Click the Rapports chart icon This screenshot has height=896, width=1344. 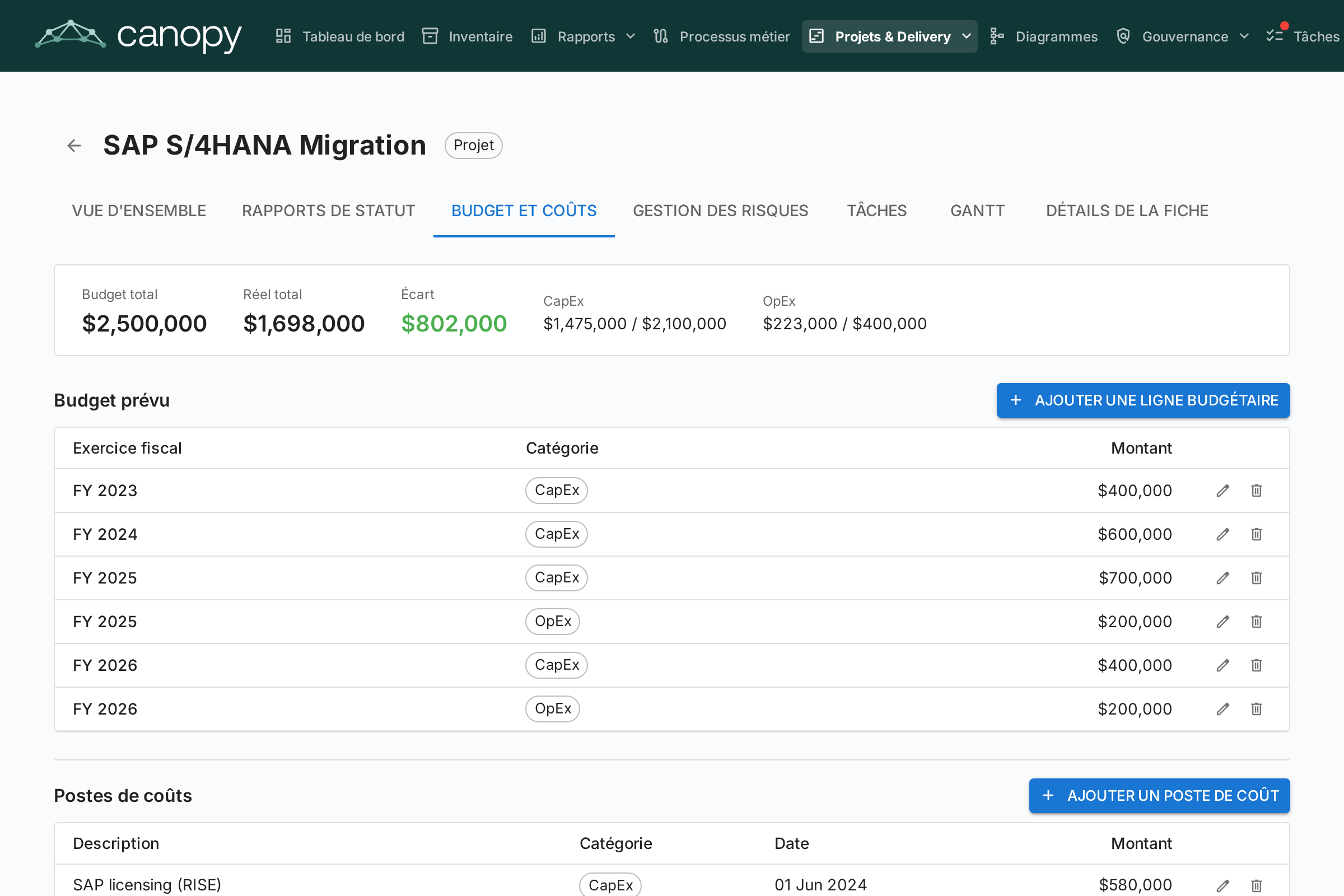[539, 36]
